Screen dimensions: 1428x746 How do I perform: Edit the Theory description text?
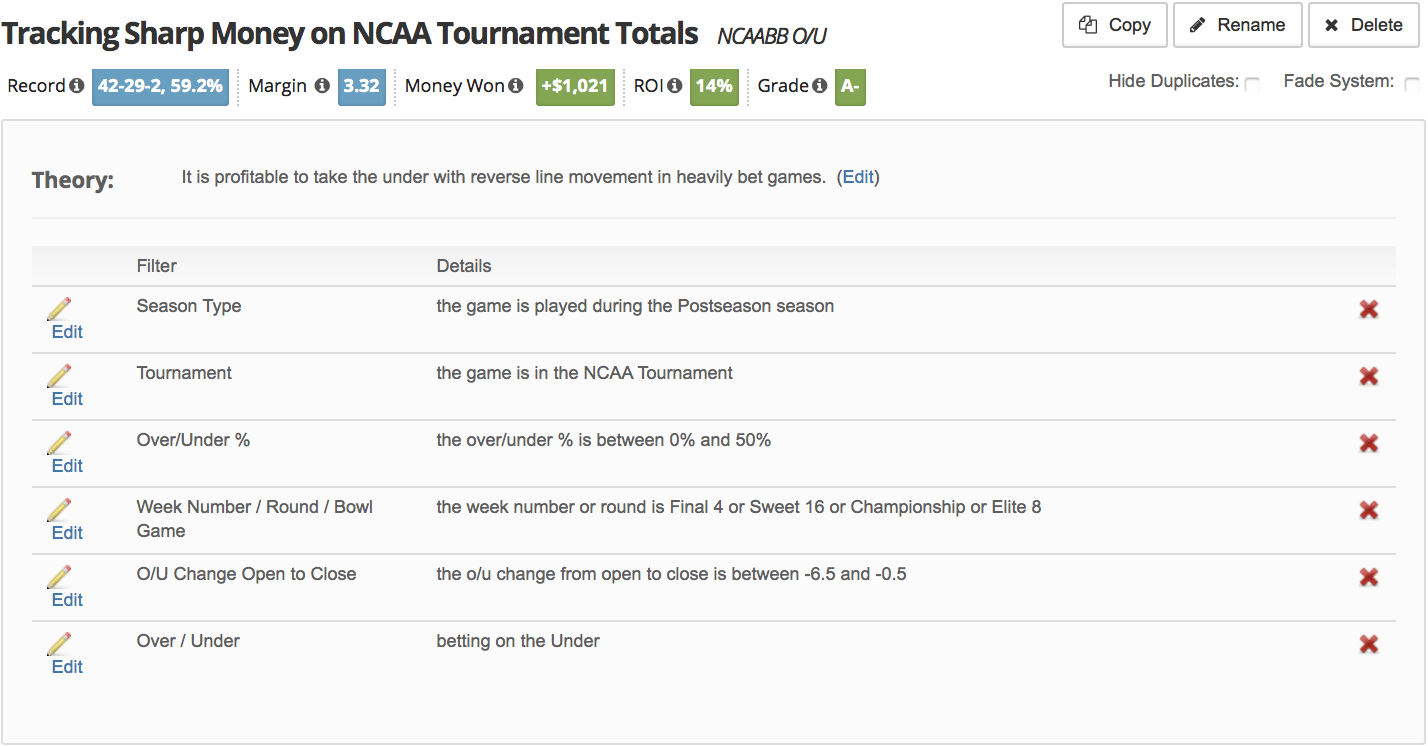858,178
